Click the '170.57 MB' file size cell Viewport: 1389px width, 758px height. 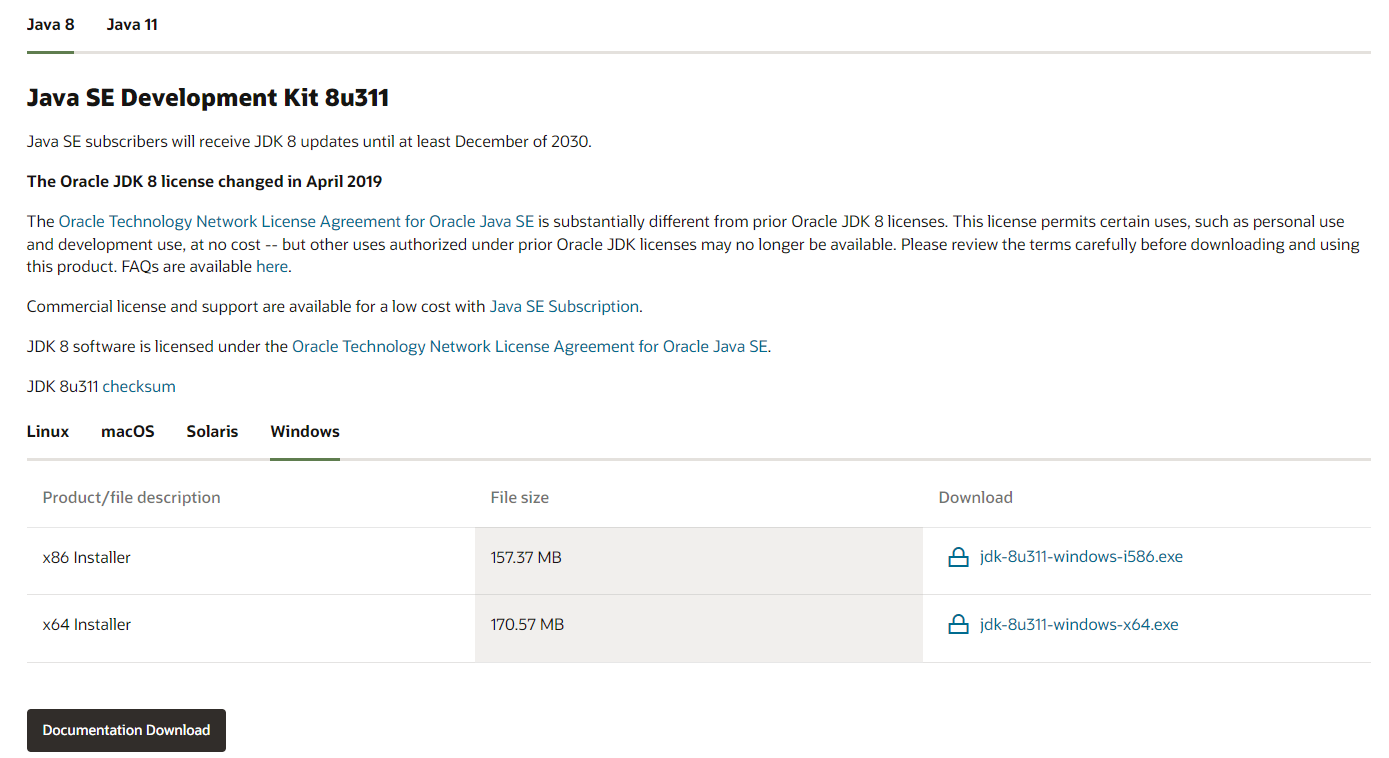[699, 629]
